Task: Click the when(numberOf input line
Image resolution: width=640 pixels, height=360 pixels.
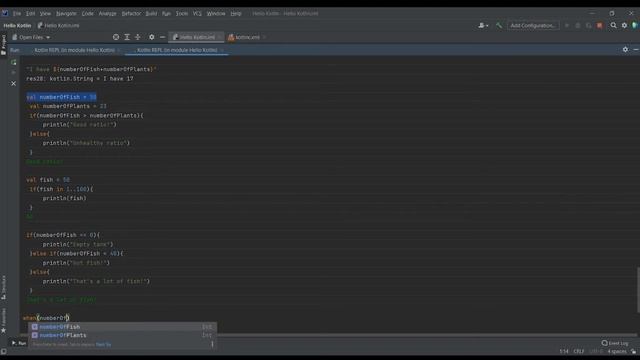Action: [46, 318]
